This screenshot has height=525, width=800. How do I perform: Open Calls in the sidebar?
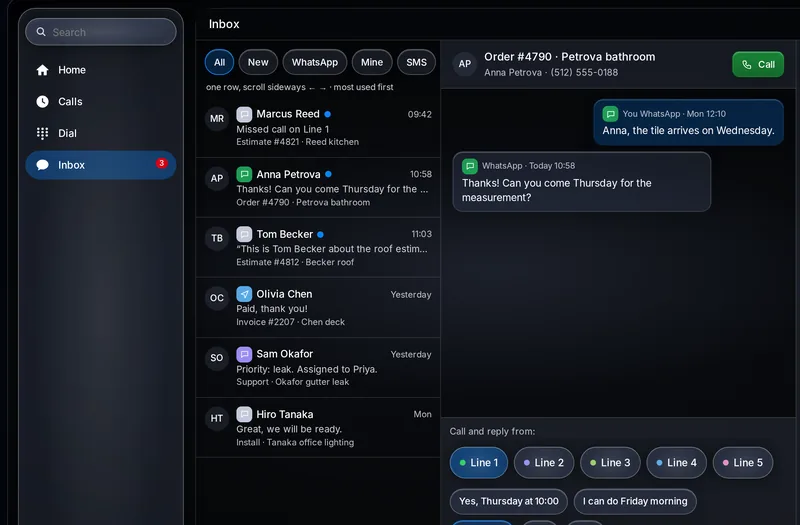[101, 102]
